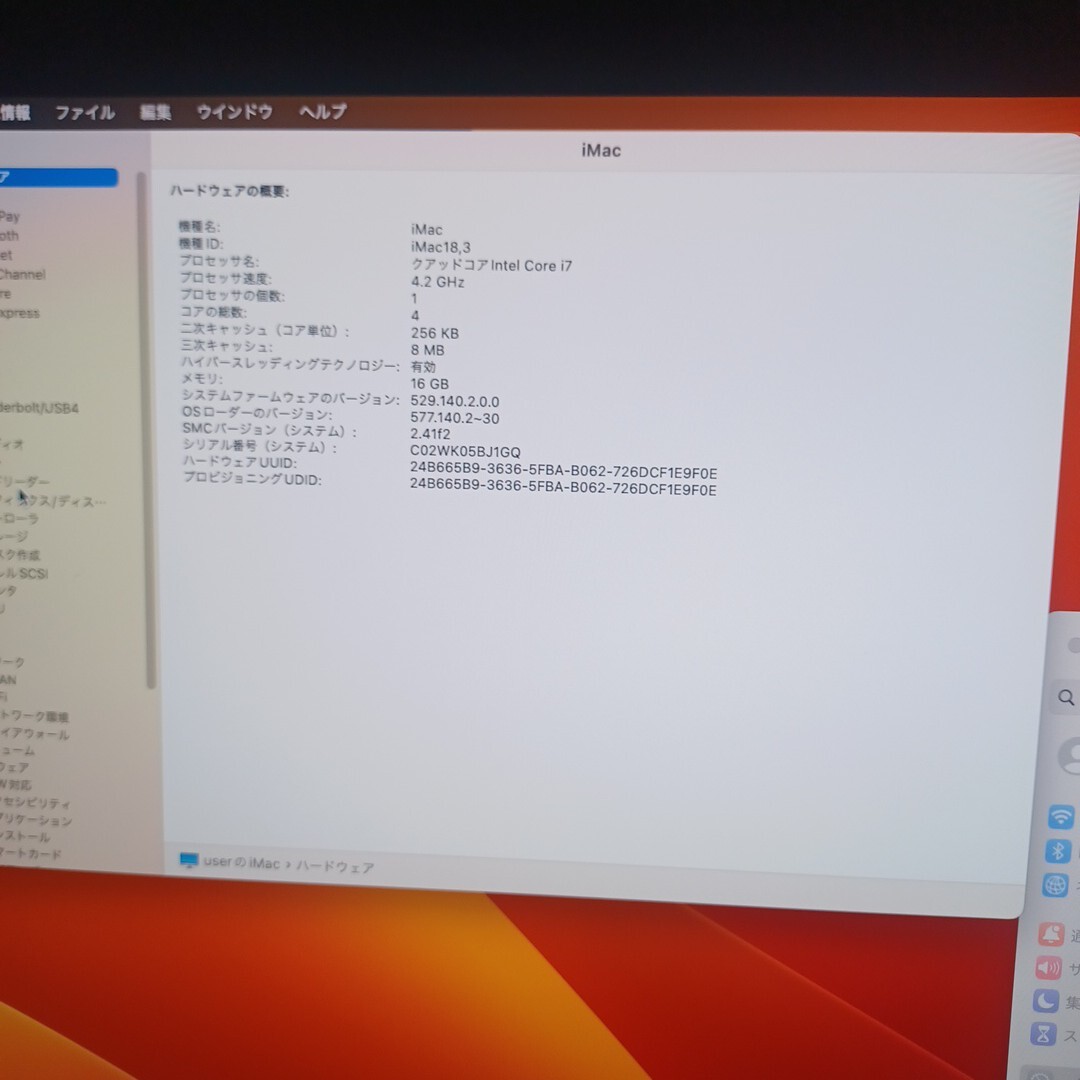Open Screen Time hourglass settings icon
1080x1080 pixels.
tap(1043, 1034)
